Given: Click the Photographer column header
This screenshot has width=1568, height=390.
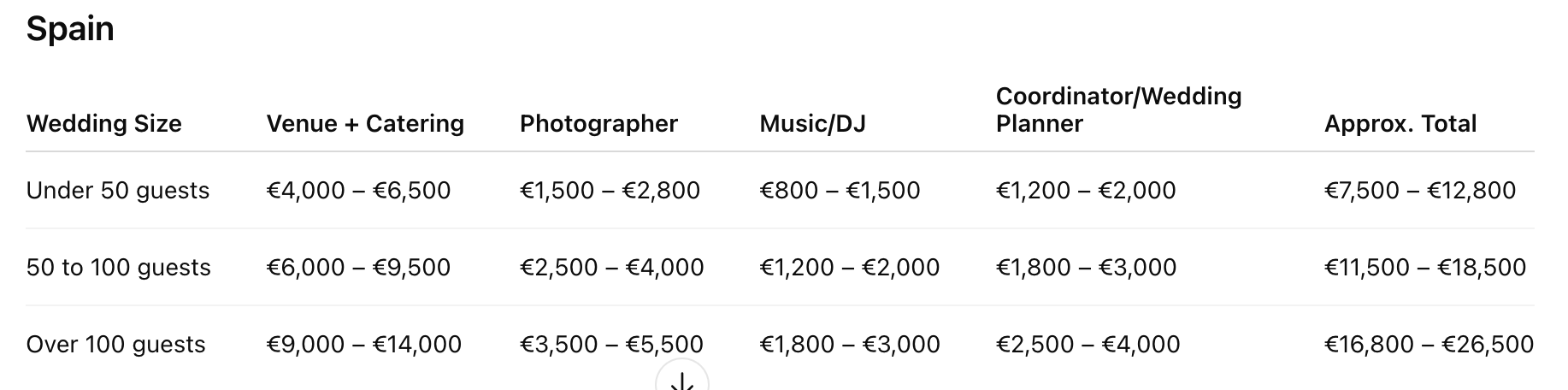Looking at the screenshot, I should pyautogui.click(x=598, y=124).
